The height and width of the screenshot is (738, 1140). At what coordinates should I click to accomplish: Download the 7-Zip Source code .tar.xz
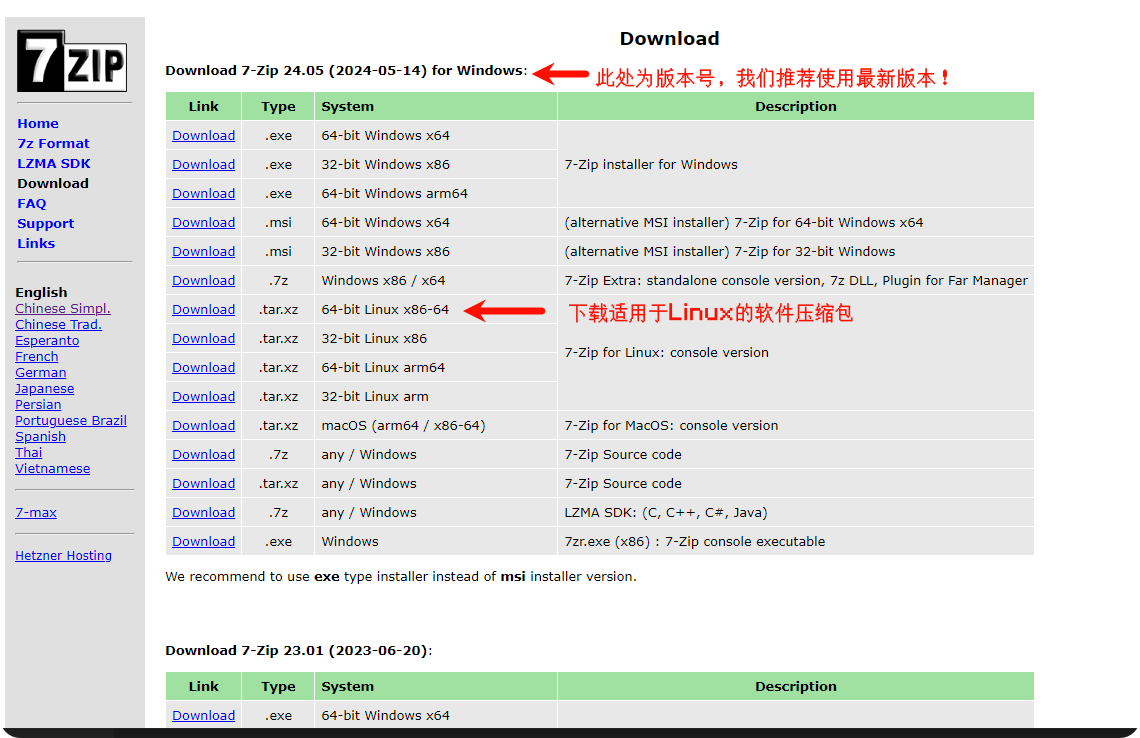tap(204, 484)
